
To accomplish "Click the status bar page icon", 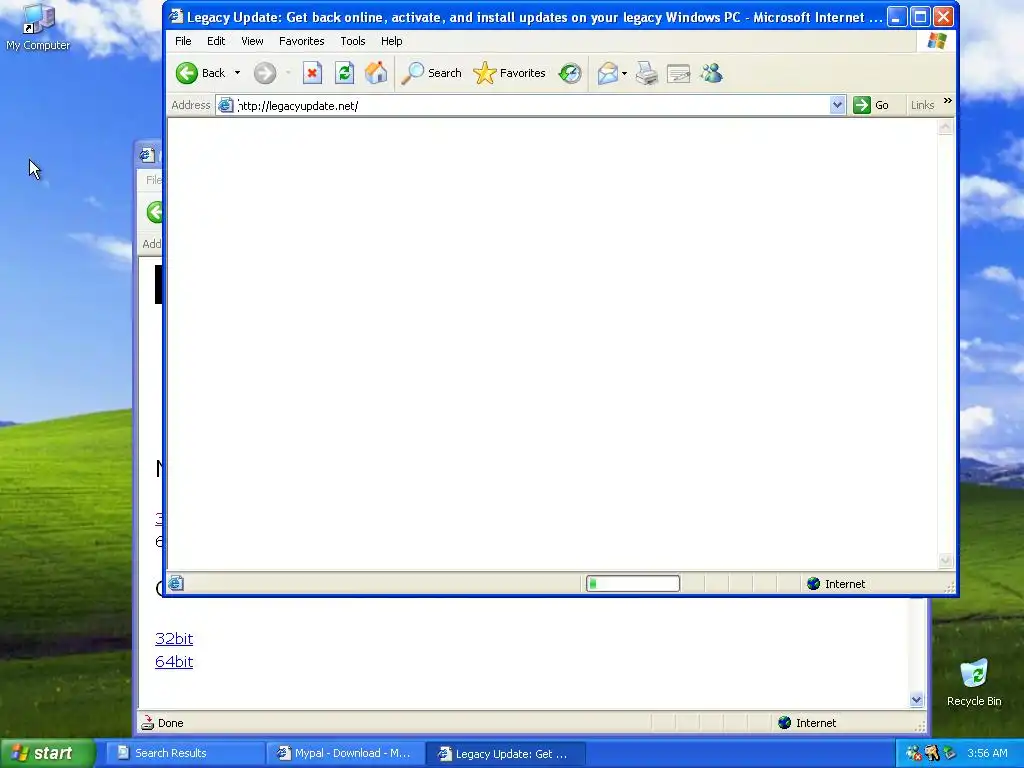I will (176, 584).
